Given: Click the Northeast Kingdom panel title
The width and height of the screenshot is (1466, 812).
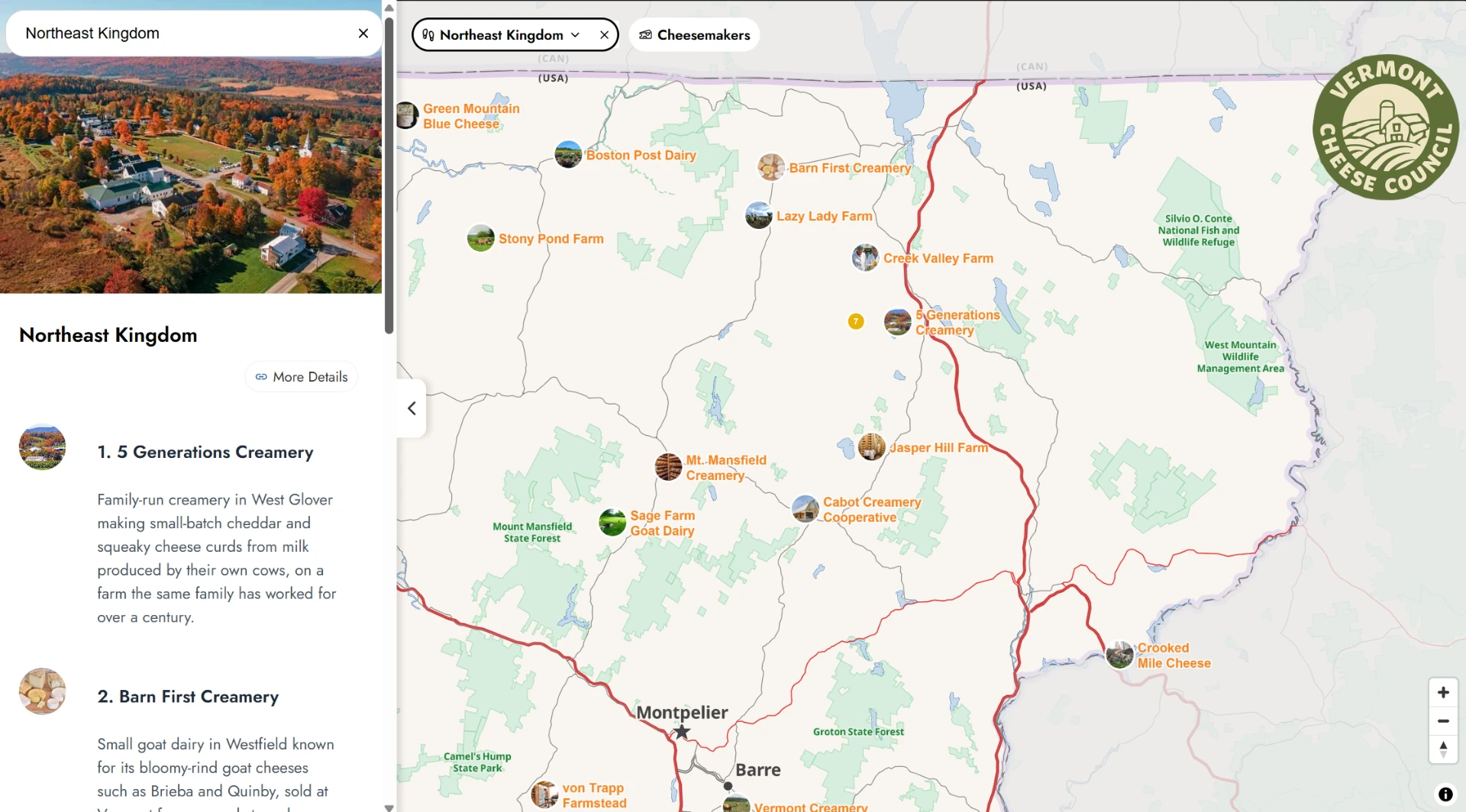Looking at the screenshot, I should (x=108, y=334).
